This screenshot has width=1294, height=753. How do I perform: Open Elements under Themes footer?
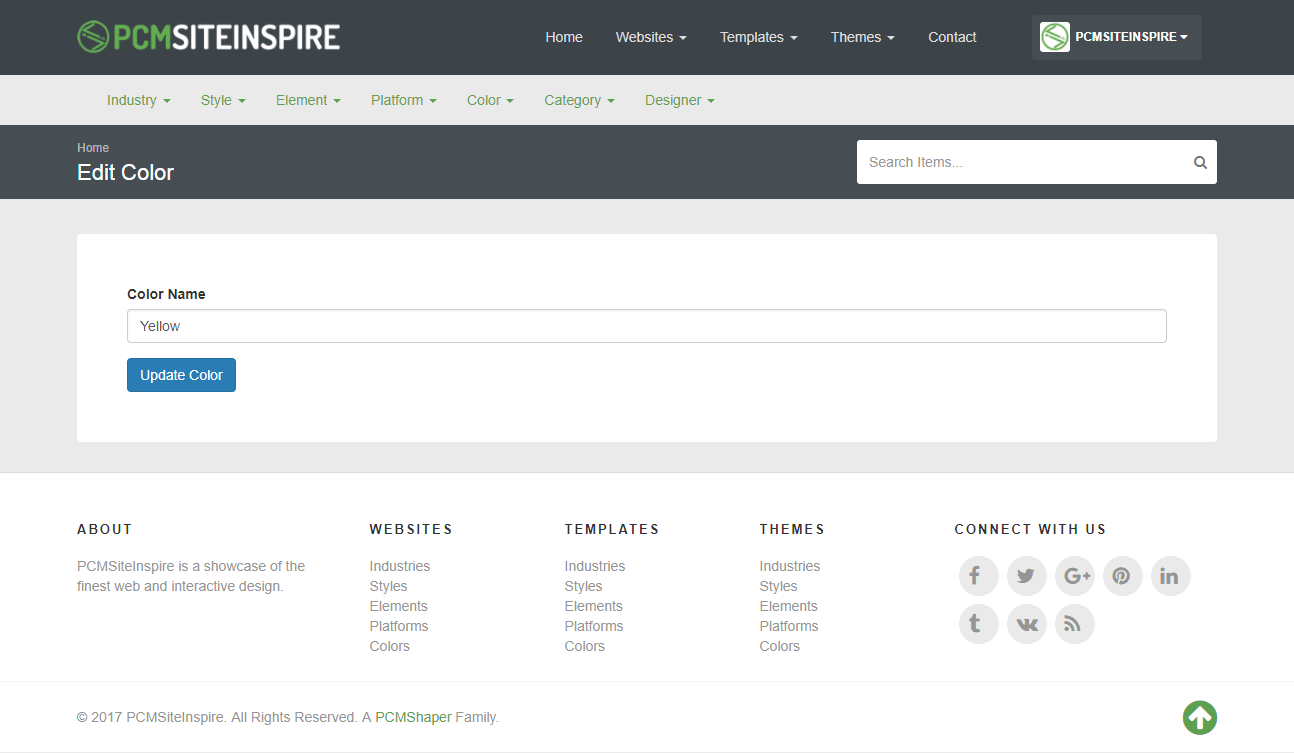click(788, 606)
